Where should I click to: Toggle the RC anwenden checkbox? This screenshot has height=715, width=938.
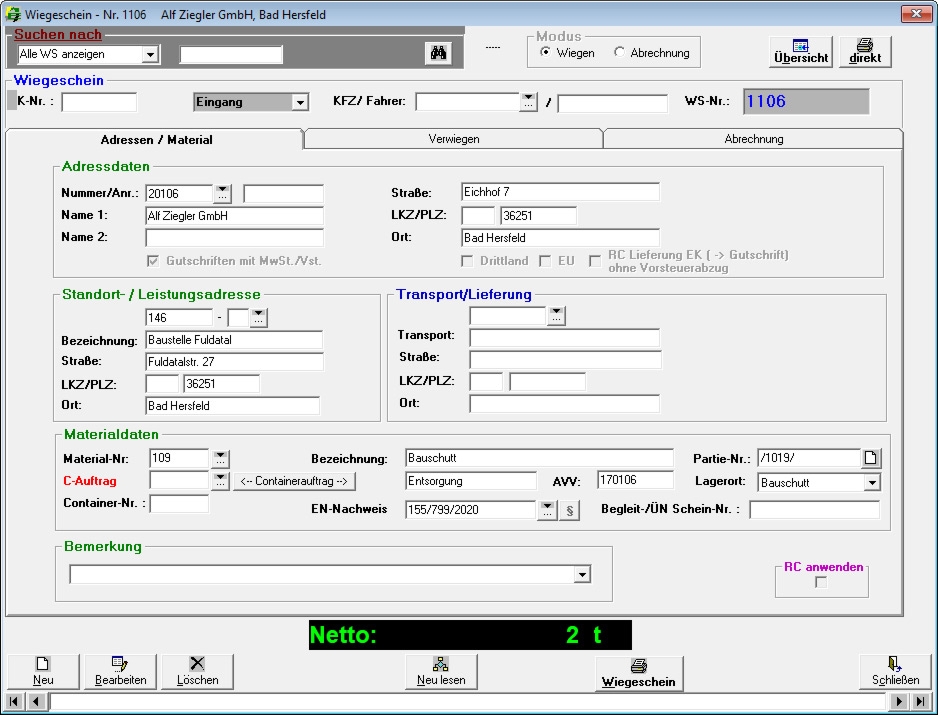(821, 583)
